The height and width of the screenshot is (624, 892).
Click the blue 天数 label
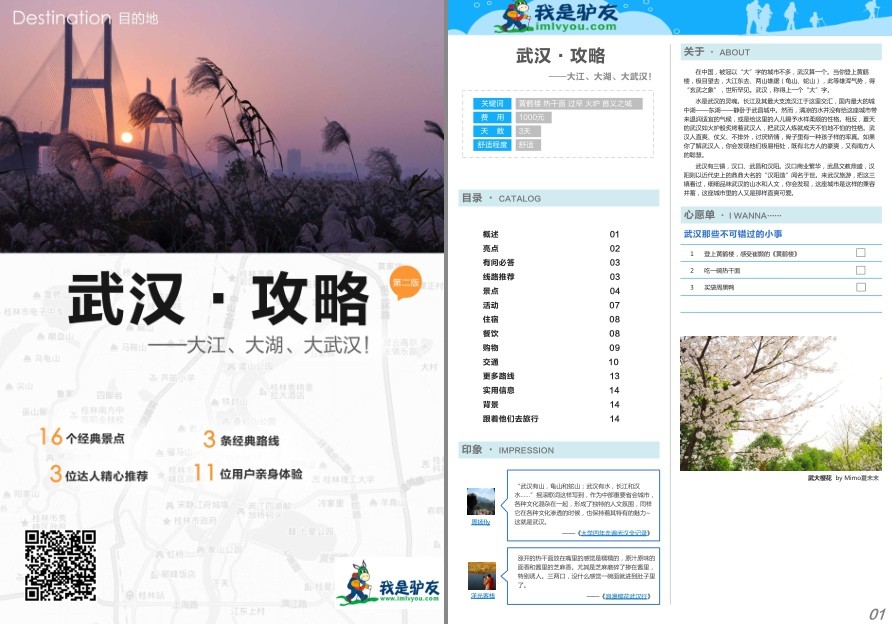pos(492,131)
